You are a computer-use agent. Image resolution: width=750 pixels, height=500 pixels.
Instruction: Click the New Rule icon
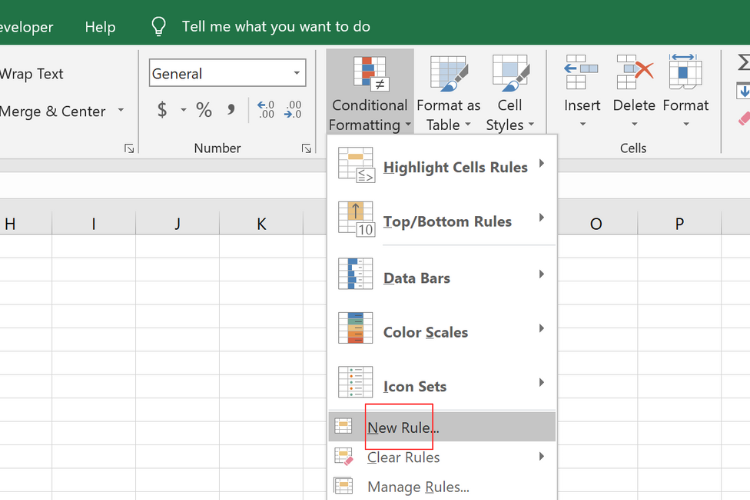tap(343, 426)
